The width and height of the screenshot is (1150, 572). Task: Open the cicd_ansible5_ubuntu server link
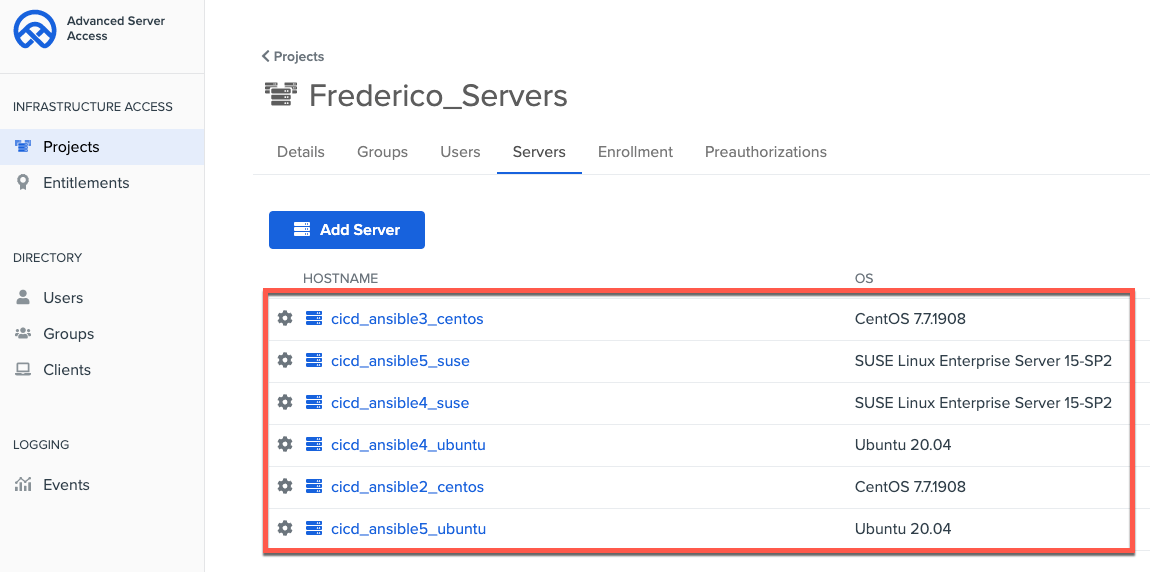pos(408,529)
